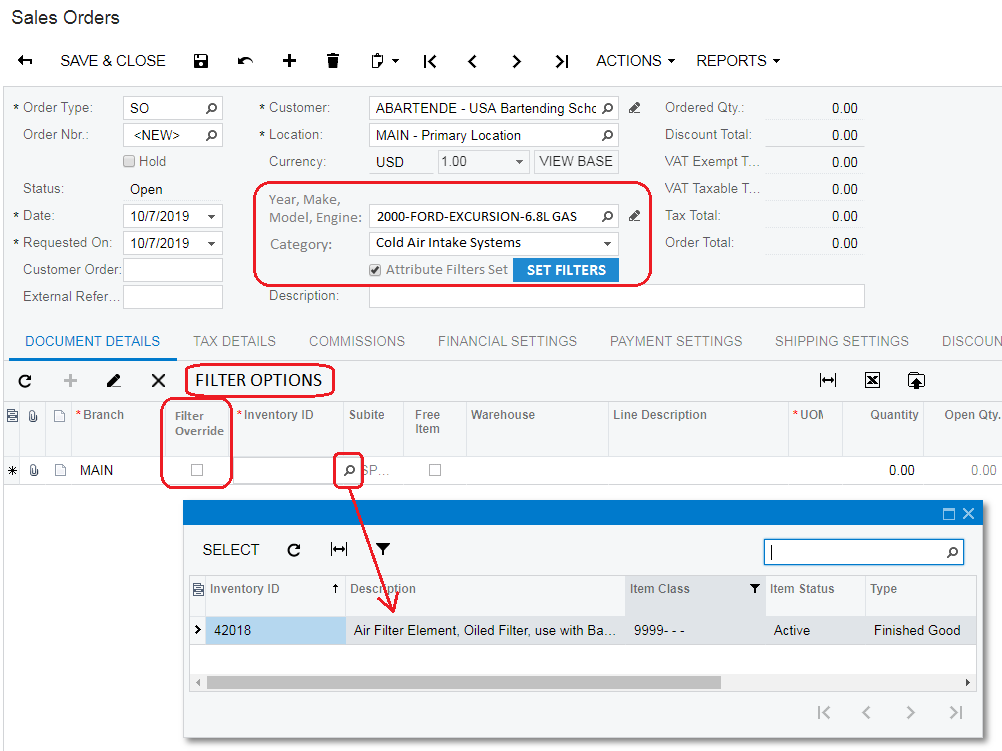Fit columns icon in lookup popup
Screen dimensions: 1002x751
point(339,549)
